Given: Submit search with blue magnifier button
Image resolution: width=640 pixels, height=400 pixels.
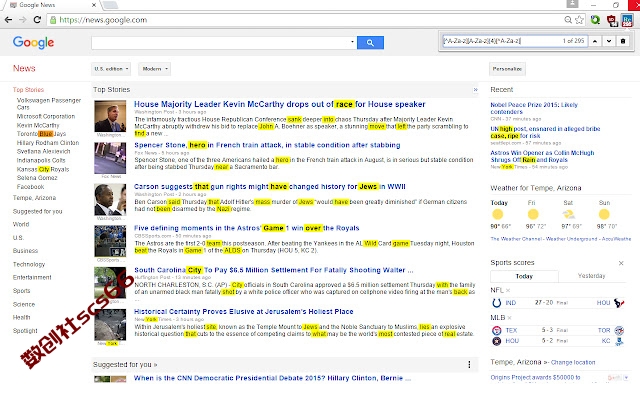Looking at the screenshot, I should point(370,42).
